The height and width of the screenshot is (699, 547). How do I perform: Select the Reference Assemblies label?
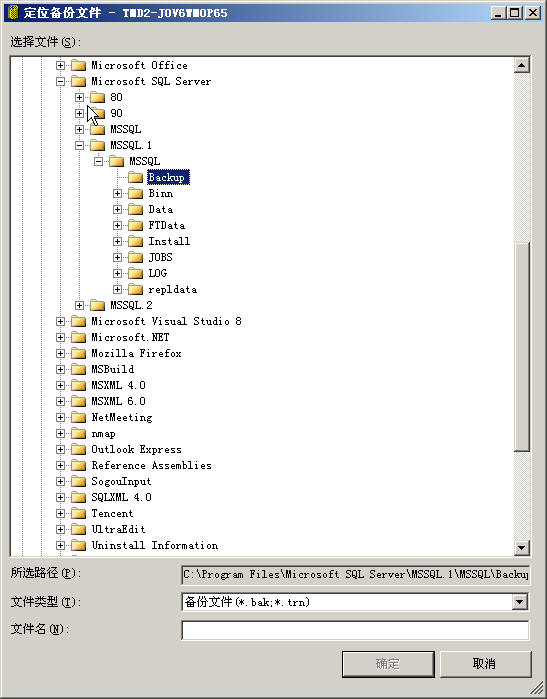tap(151, 465)
